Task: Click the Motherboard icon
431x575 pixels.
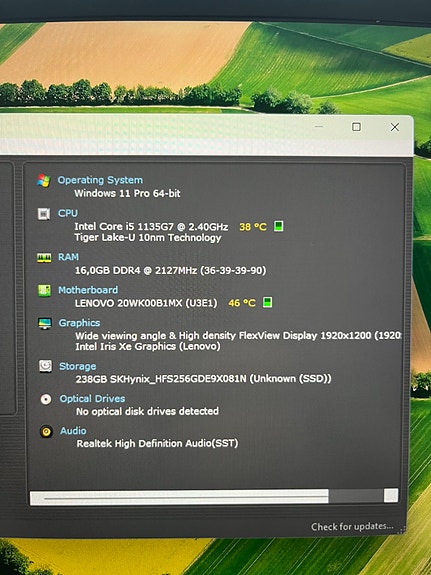Action: (44, 290)
